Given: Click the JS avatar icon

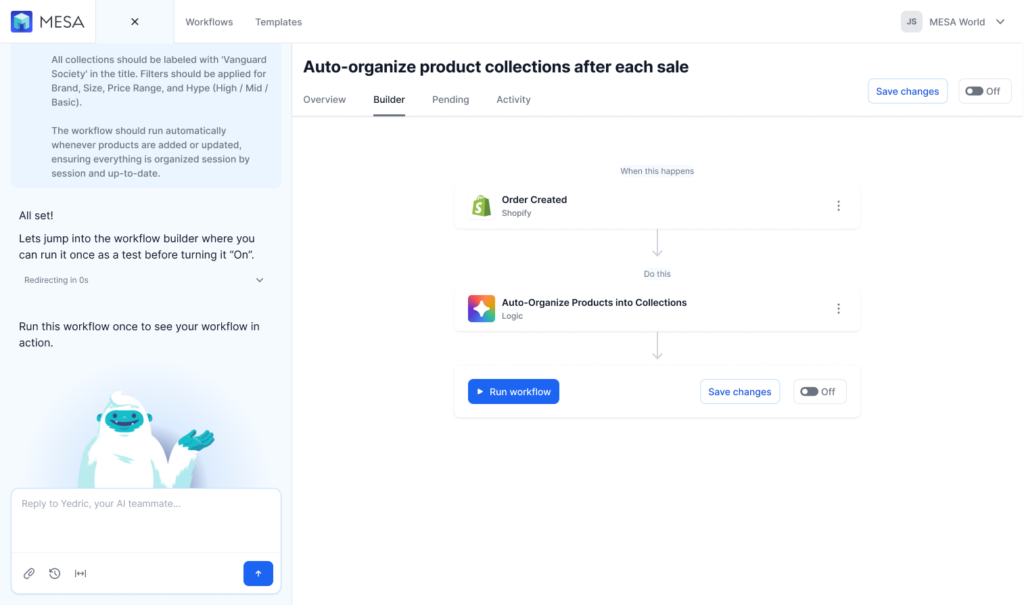Looking at the screenshot, I should [911, 21].
